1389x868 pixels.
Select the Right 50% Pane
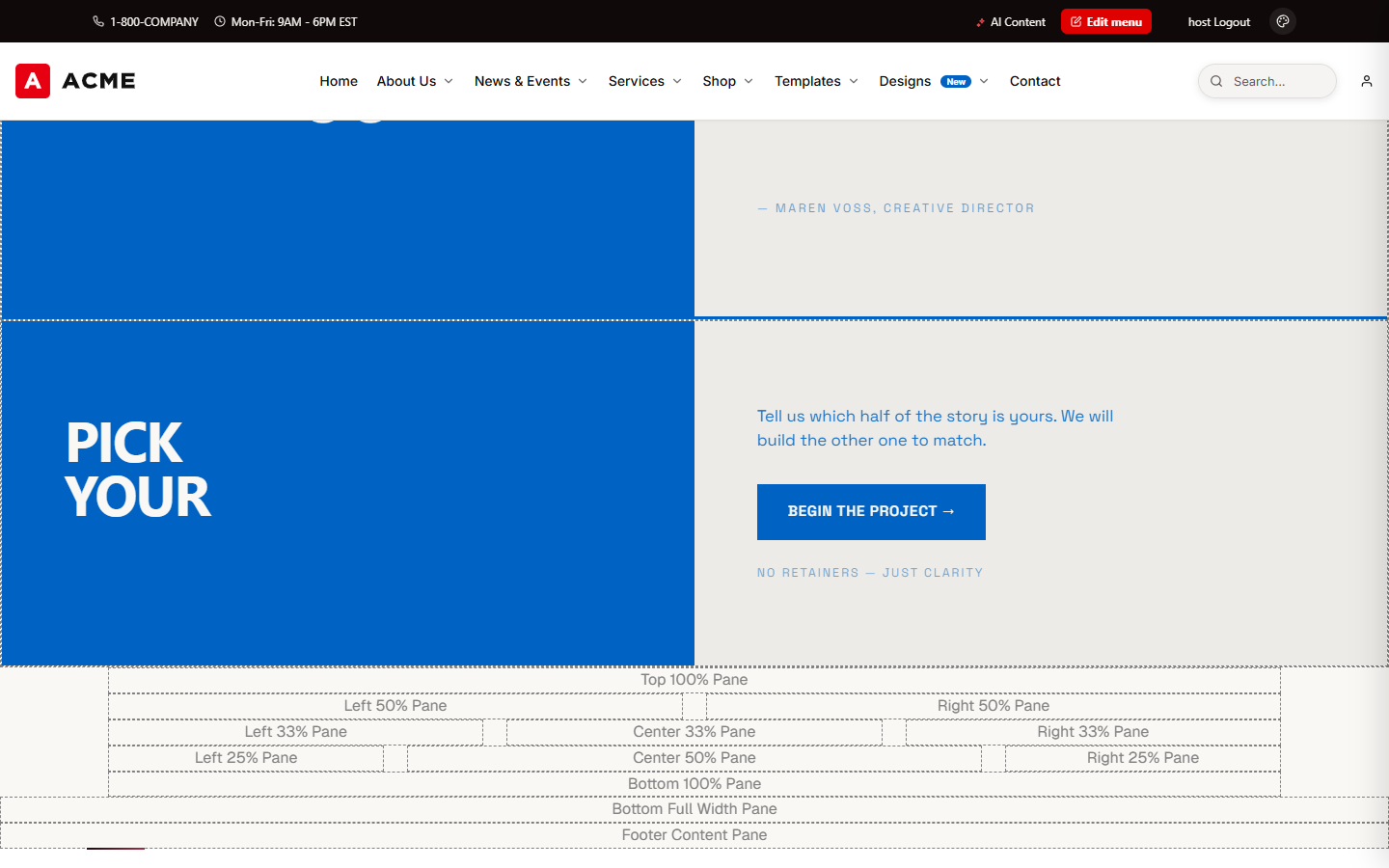point(994,706)
